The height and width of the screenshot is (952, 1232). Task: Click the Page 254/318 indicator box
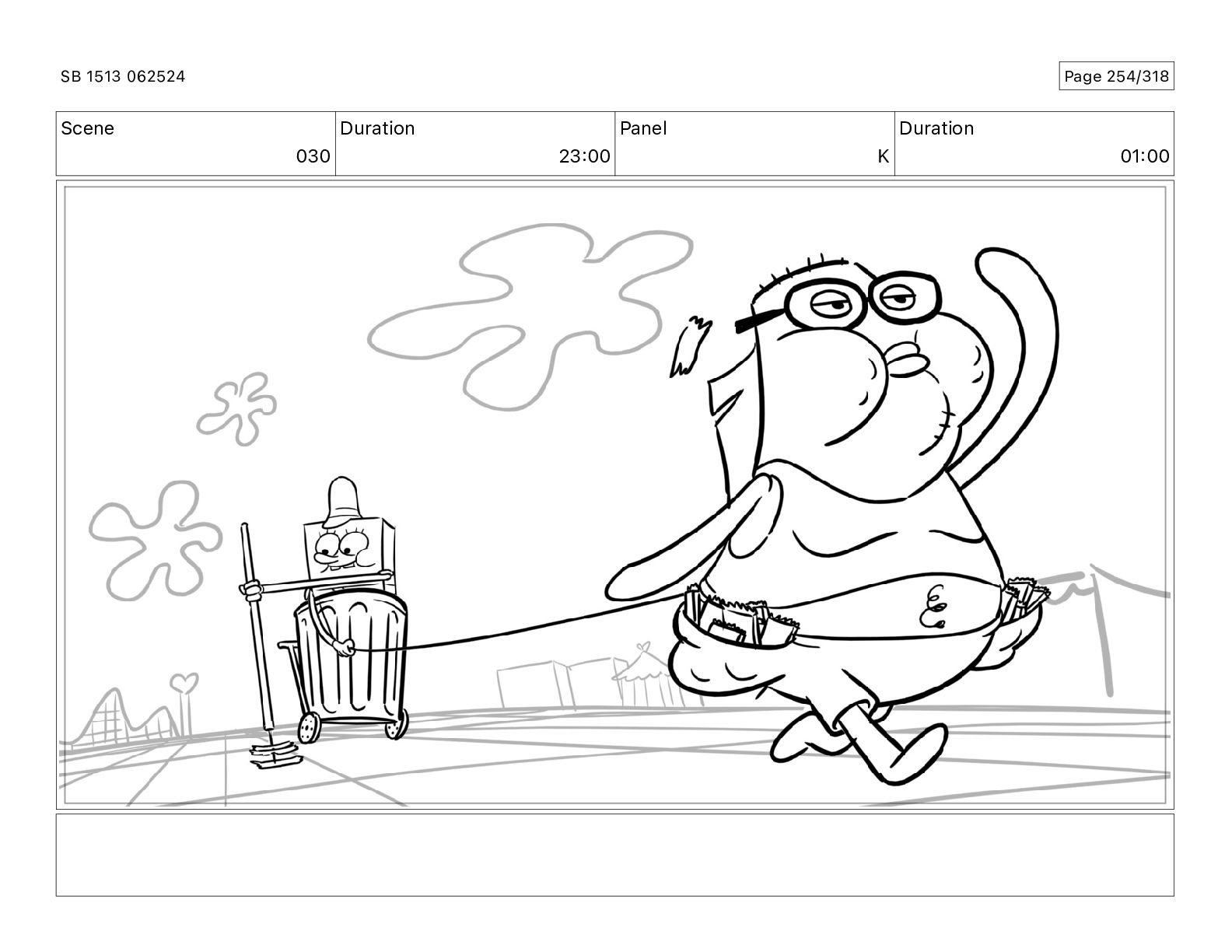tap(1116, 76)
